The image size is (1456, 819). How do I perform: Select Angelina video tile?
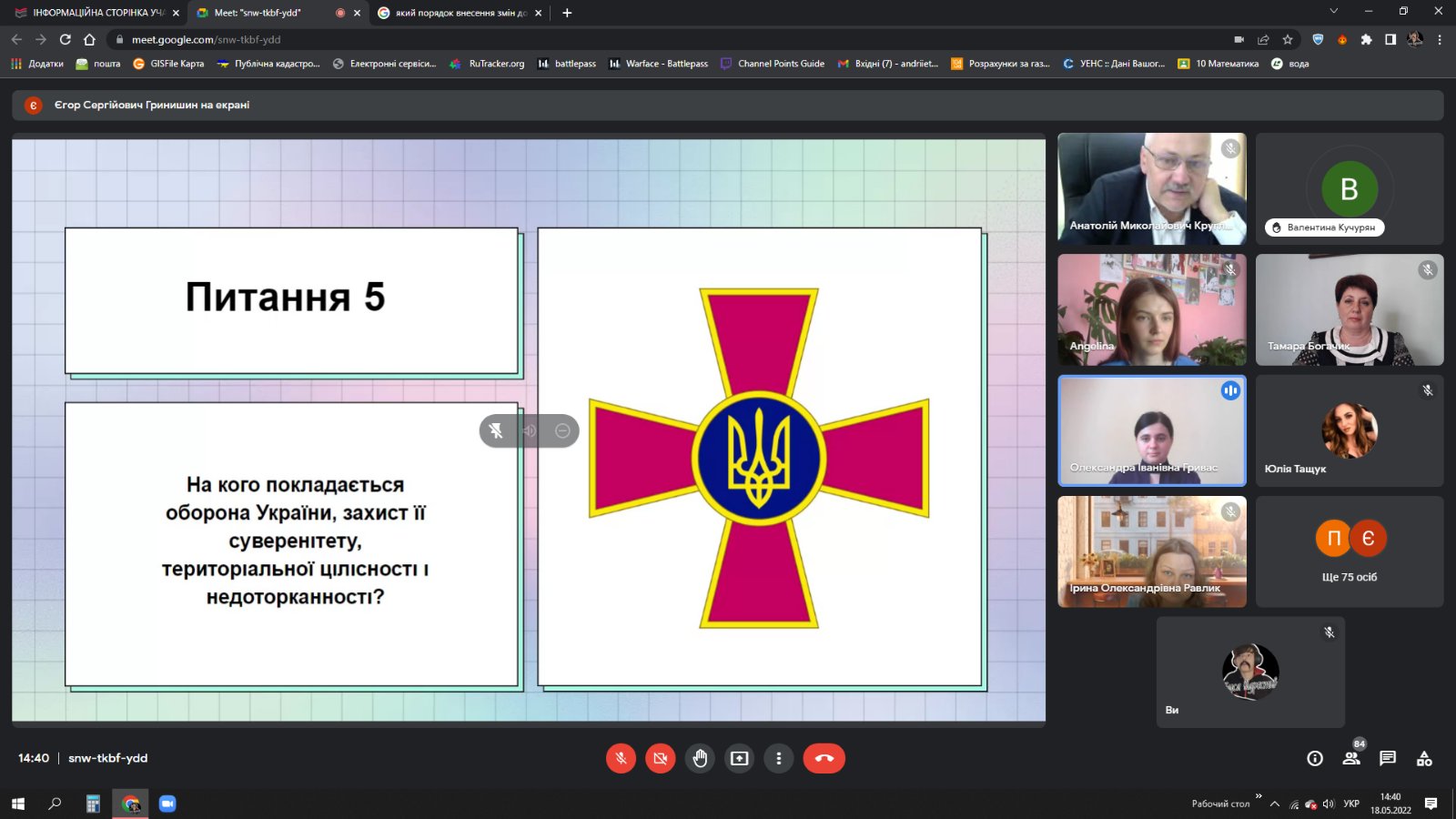coord(1152,309)
